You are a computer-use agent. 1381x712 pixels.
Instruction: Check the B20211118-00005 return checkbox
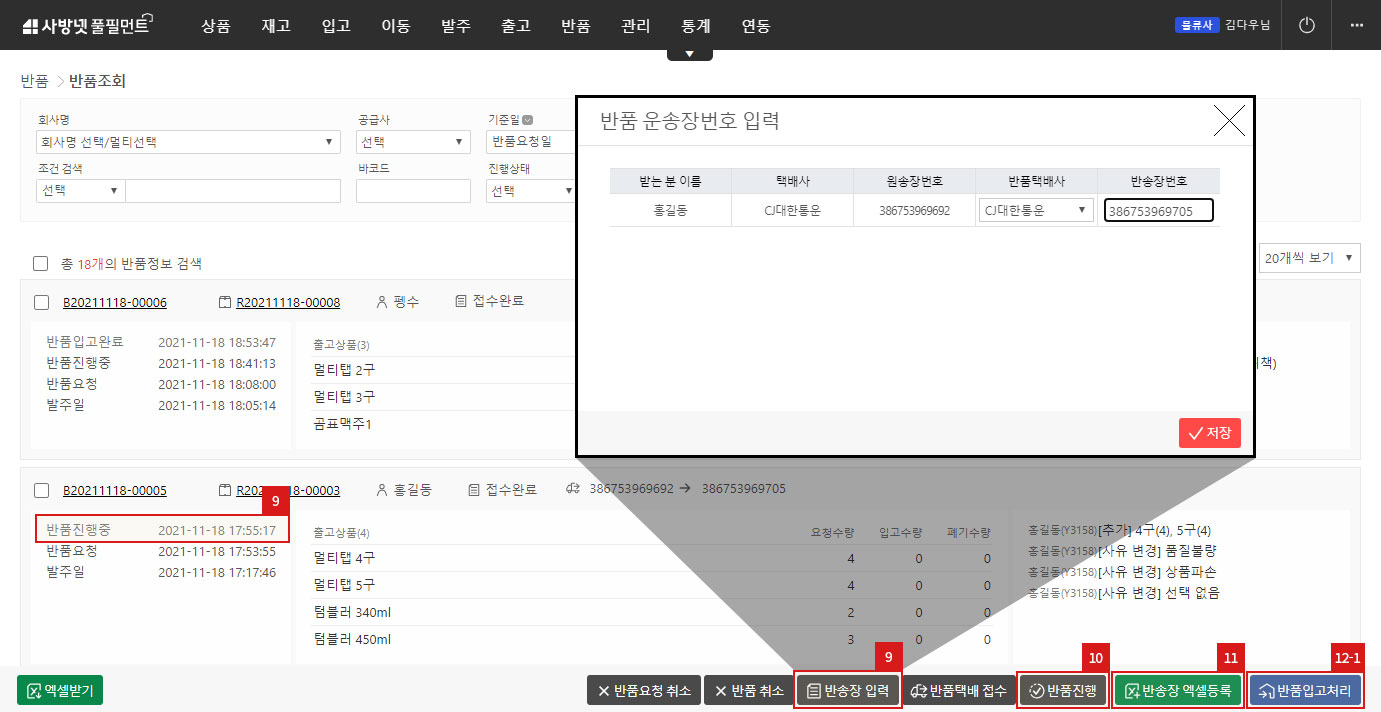(x=39, y=489)
